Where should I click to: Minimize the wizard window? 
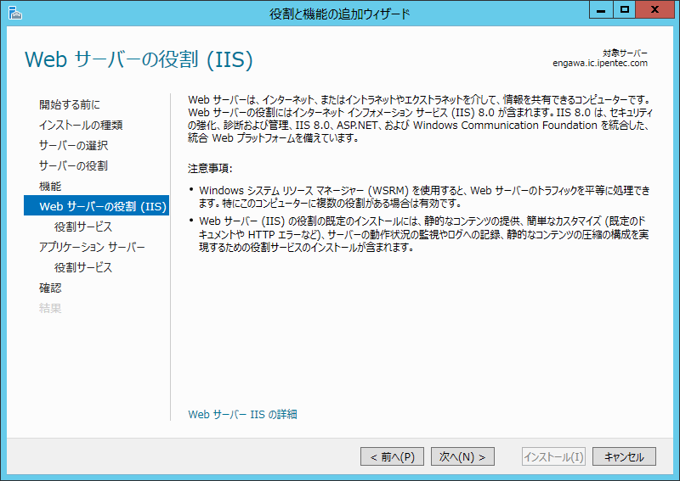click(x=601, y=10)
